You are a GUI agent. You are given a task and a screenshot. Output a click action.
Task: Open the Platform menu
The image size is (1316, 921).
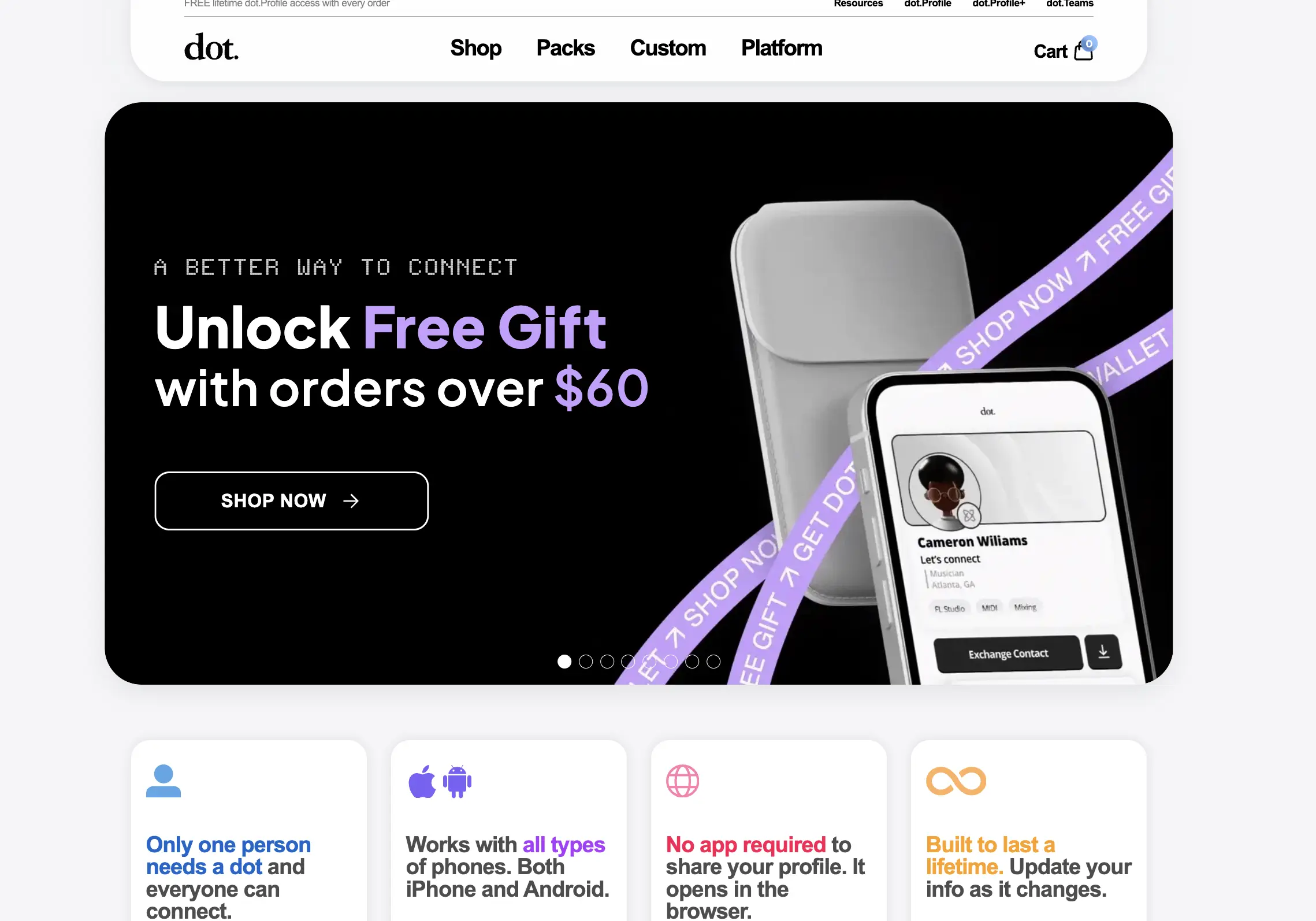(782, 48)
